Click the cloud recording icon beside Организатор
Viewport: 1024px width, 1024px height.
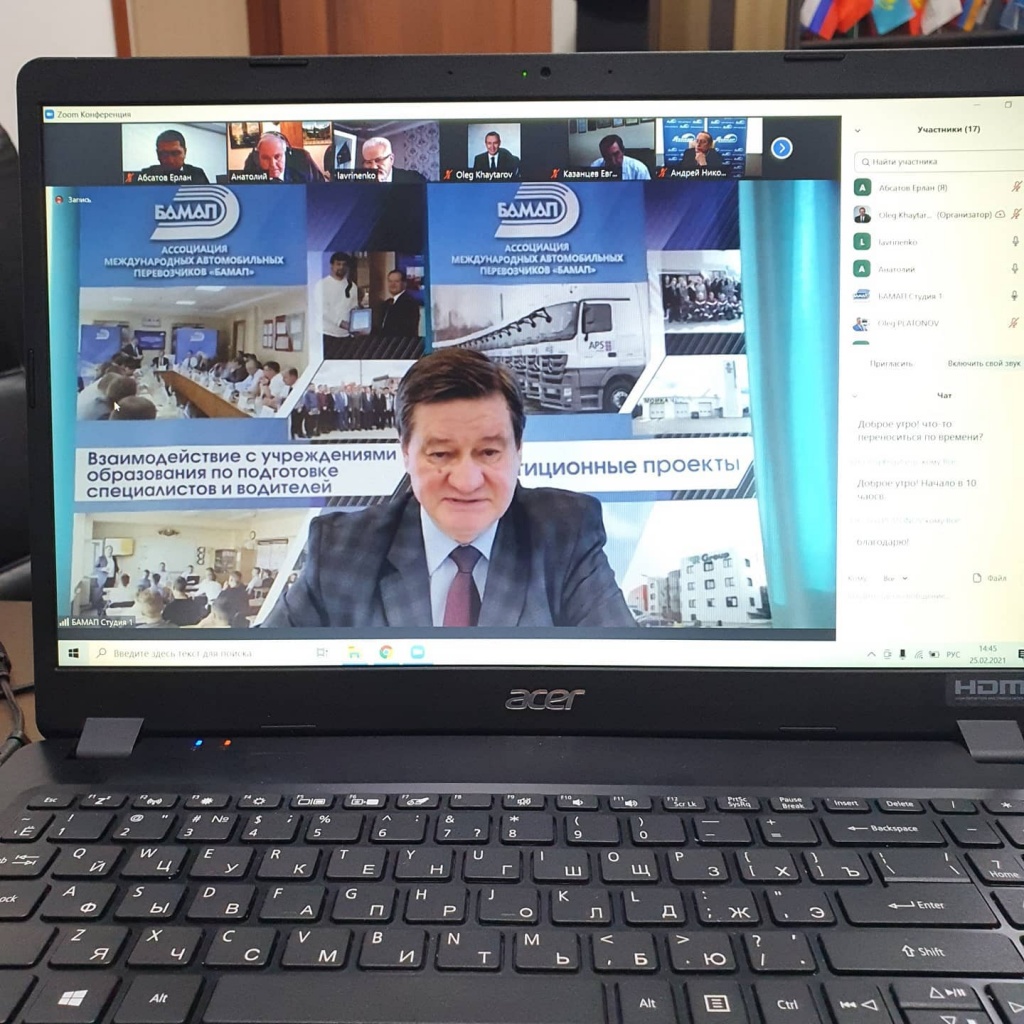pos(1000,214)
